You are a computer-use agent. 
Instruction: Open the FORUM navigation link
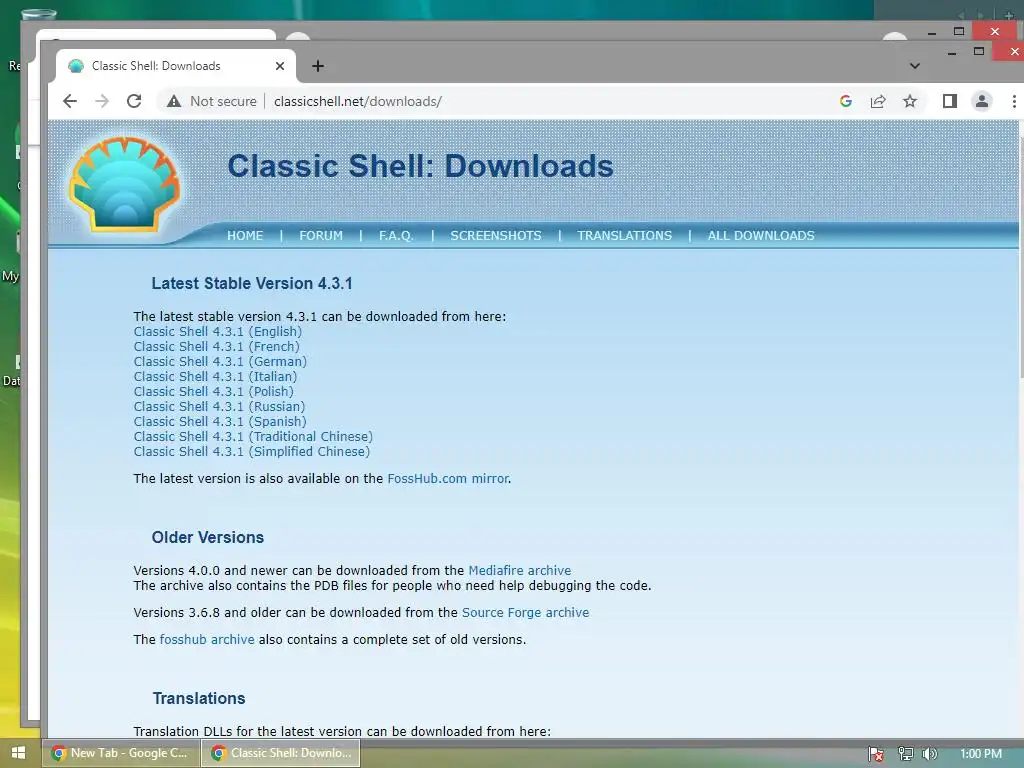click(321, 236)
